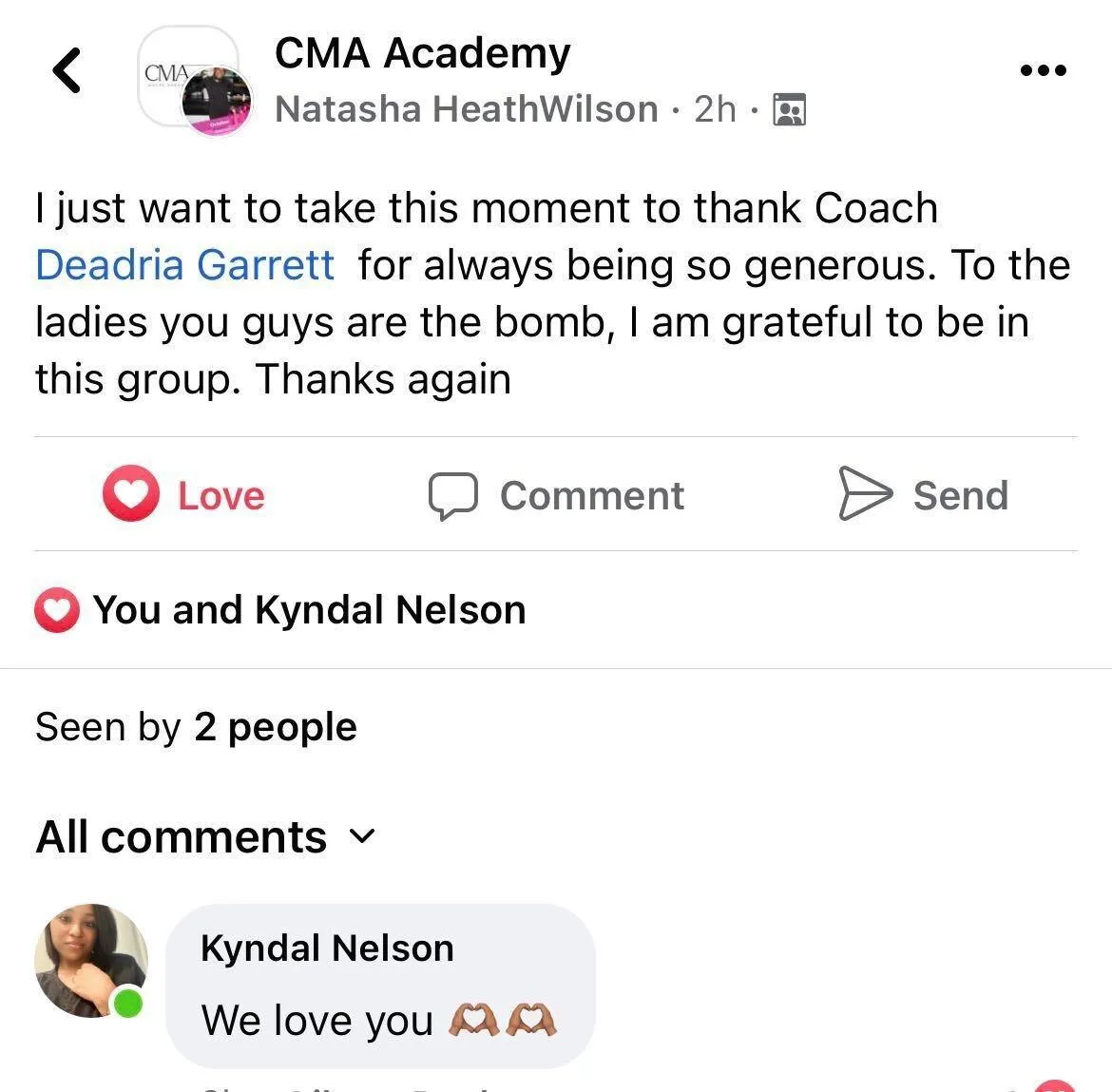Open the CMA Academy group title
1112x1092 pixels.
pyautogui.click(x=423, y=53)
